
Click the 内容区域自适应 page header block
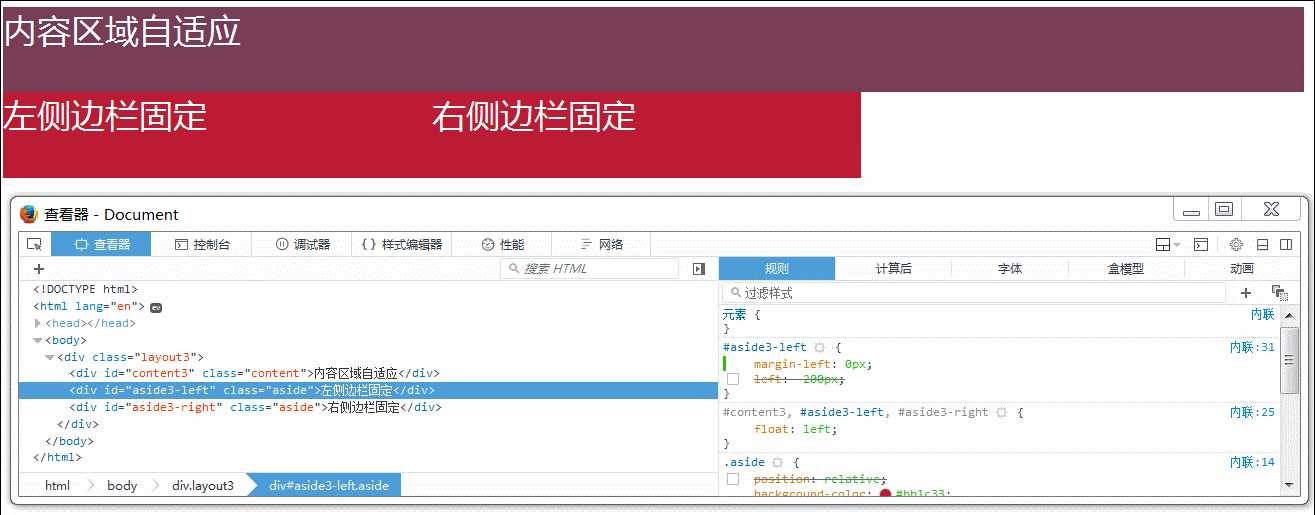(x=654, y=49)
